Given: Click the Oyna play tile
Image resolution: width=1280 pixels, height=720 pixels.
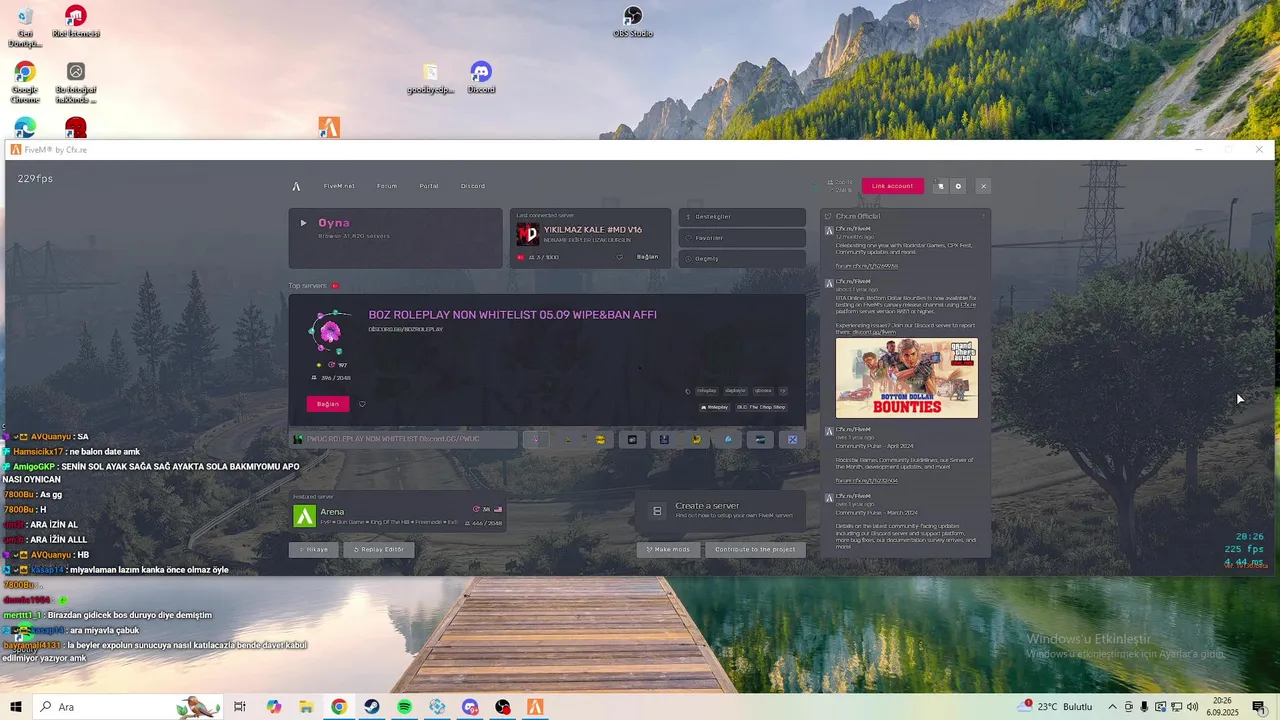Looking at the screenshot, I should pyautogui.click(x=395, y=238).
